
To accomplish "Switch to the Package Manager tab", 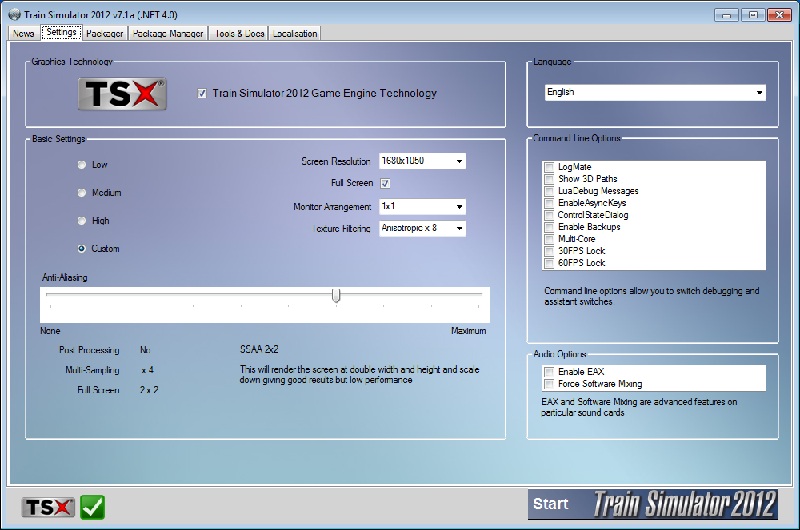I will coord(168,33).
